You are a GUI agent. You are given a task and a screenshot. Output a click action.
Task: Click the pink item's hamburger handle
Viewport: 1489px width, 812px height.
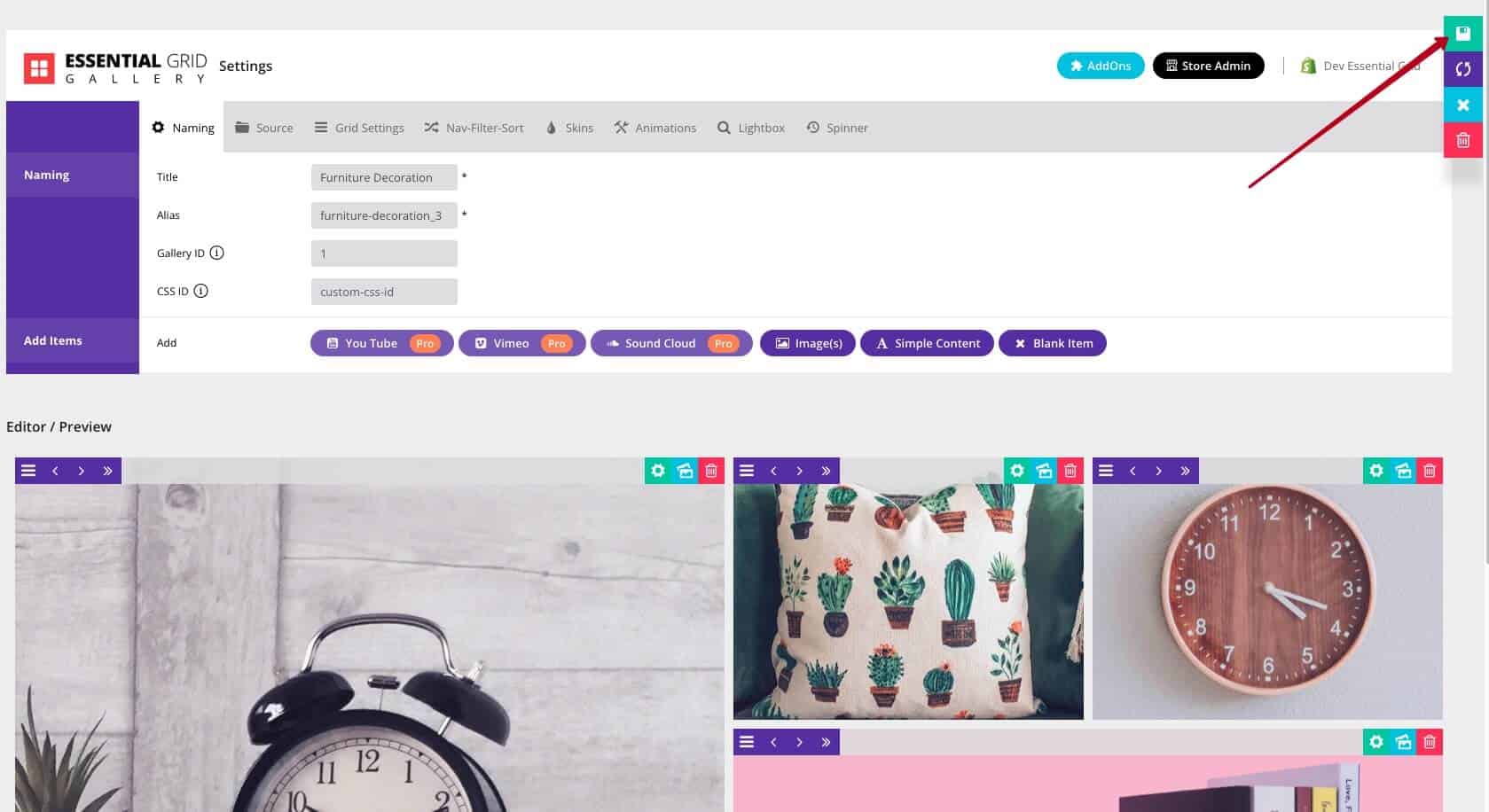[747, 742]
